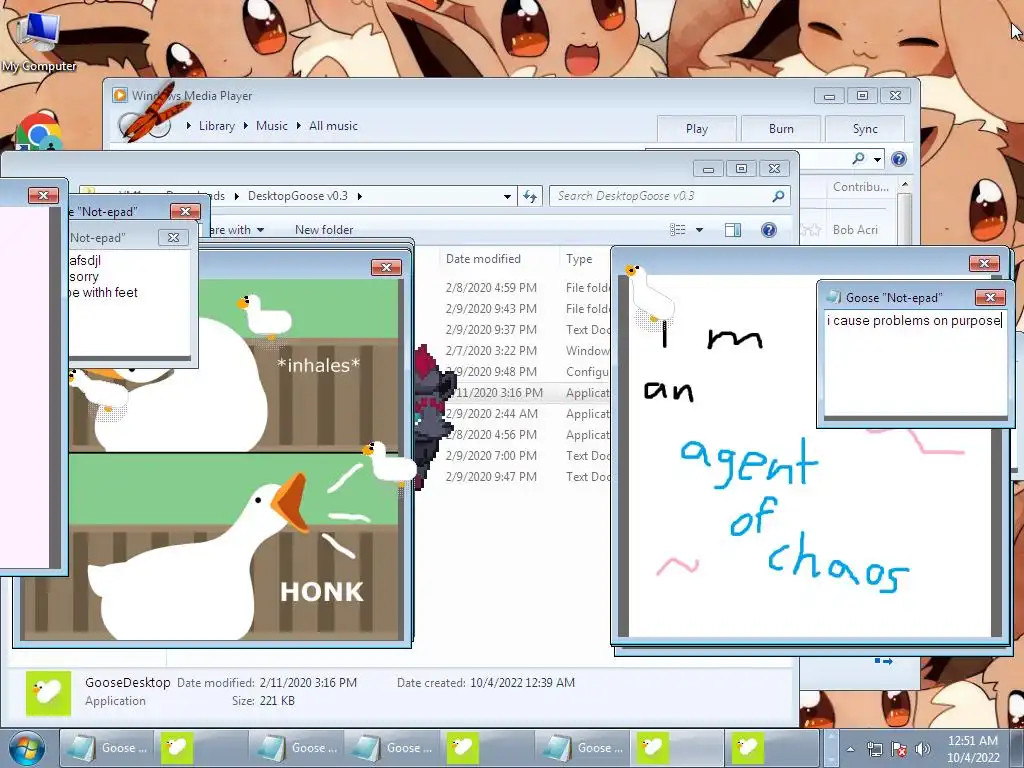Open the Share with dropdown in Explorer
The image size is (1024, 768).
click(236, 230)
